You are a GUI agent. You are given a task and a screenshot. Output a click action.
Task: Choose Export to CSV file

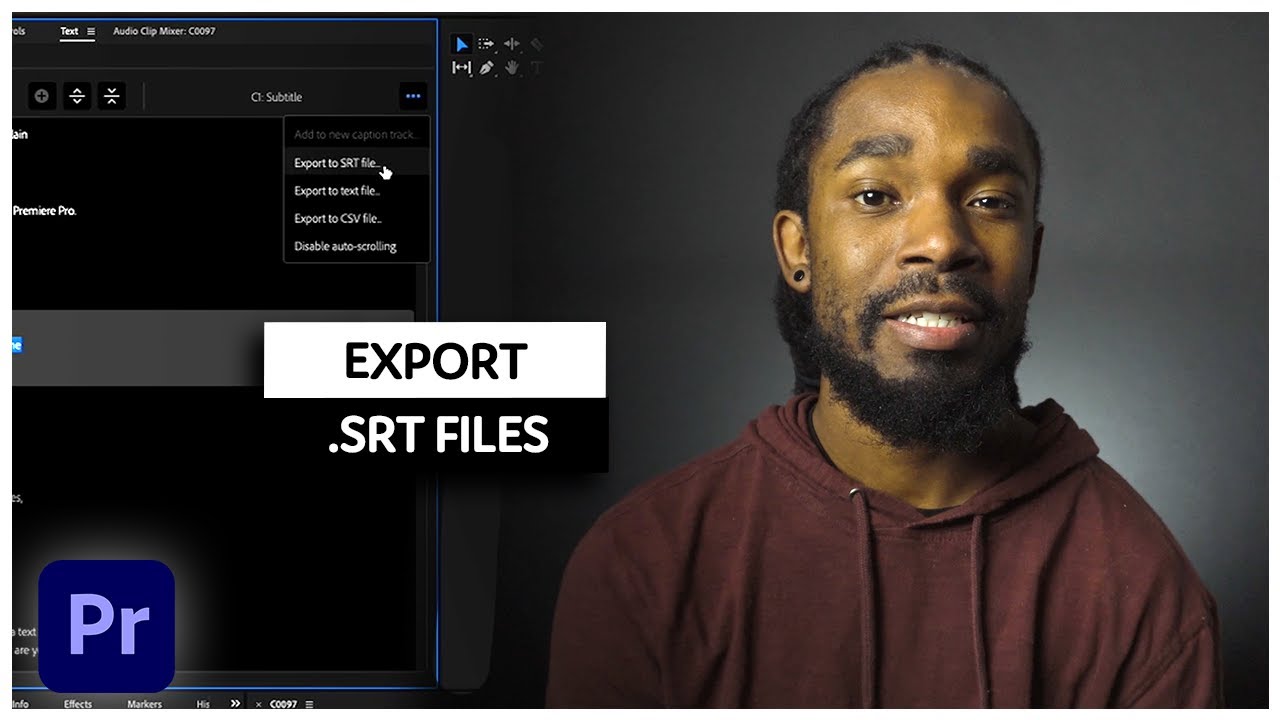coord(357,218)
